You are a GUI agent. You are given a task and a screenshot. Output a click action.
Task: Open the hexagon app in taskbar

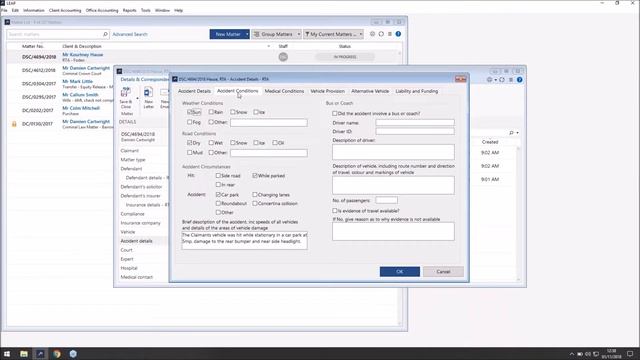click(73, 354)
